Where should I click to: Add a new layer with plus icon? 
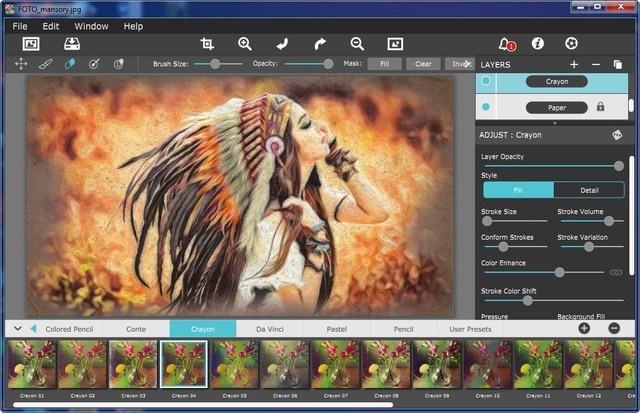tap(574, 64)
